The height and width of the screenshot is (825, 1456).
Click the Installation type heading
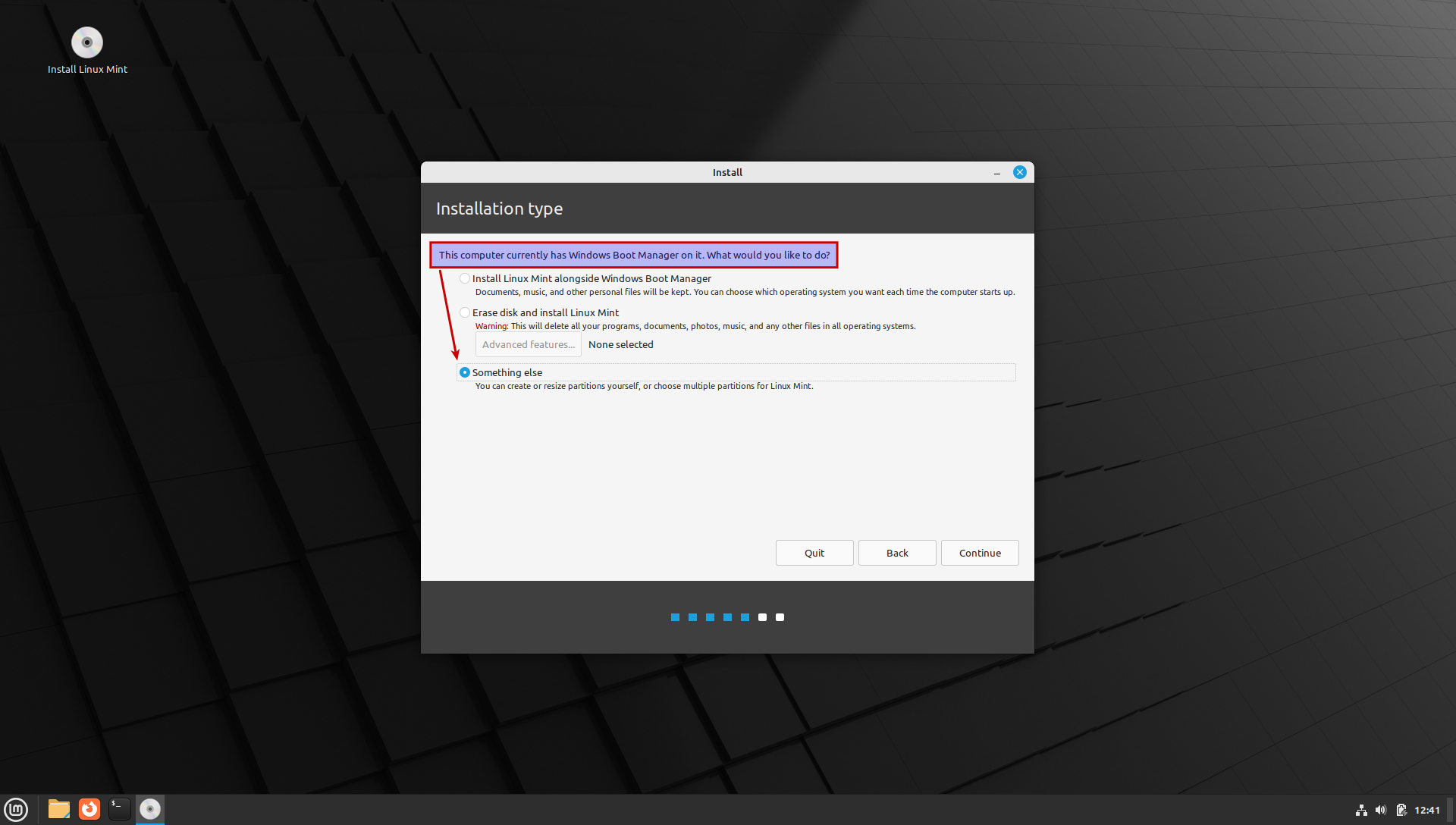[499, 209]
